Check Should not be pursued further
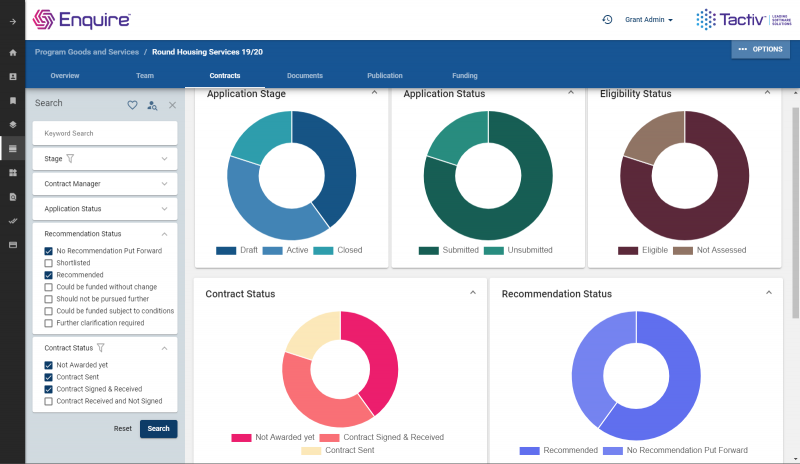 click(x=48, y=299)
